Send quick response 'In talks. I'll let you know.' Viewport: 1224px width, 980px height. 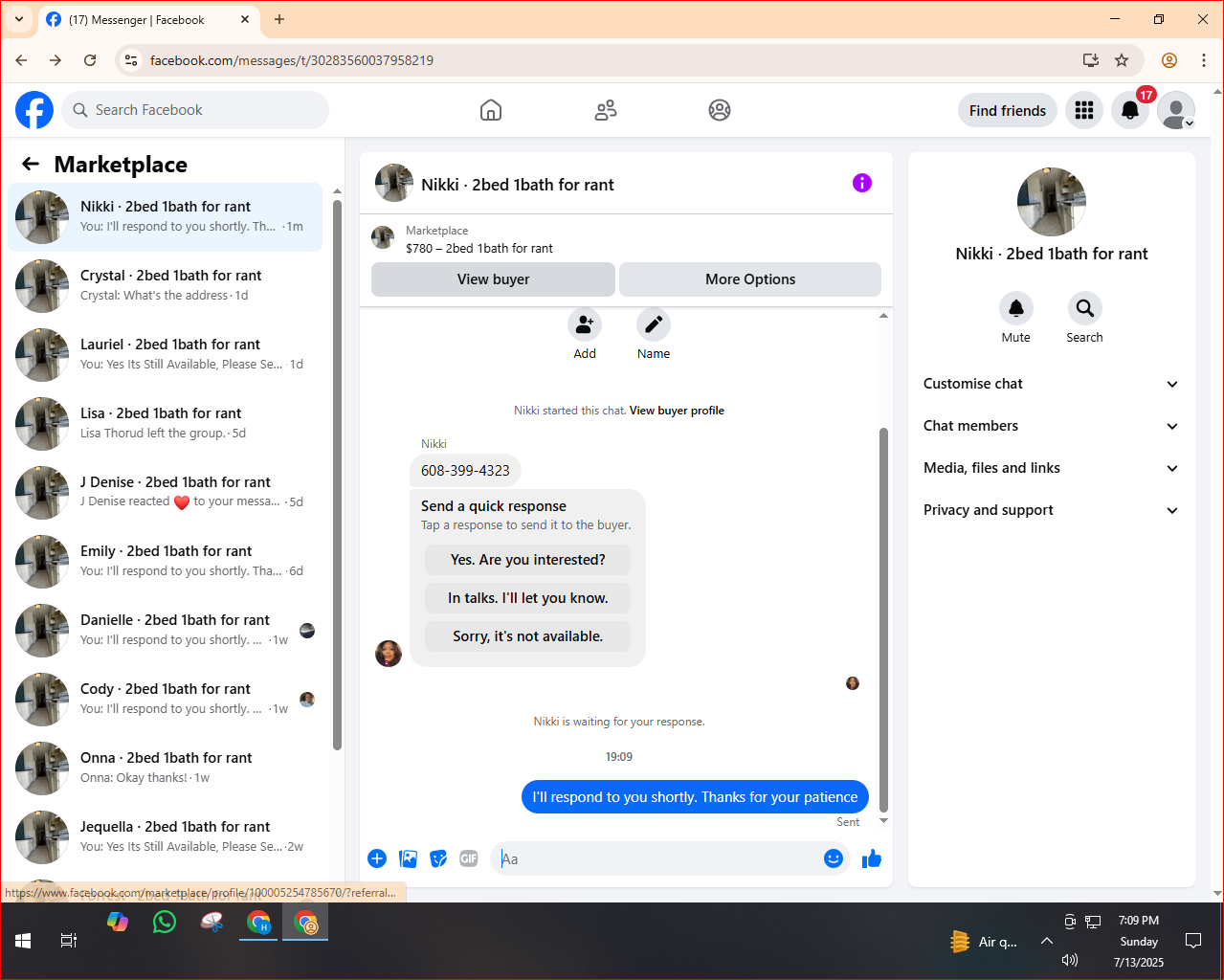(x=528, y=598)
